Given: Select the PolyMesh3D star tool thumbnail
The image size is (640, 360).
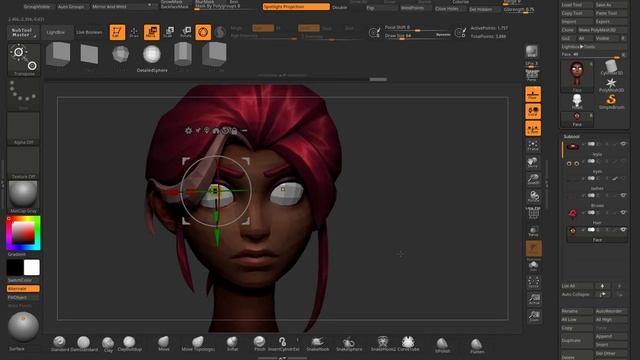Looking at the screenshot, I should (x=611, y=85).
